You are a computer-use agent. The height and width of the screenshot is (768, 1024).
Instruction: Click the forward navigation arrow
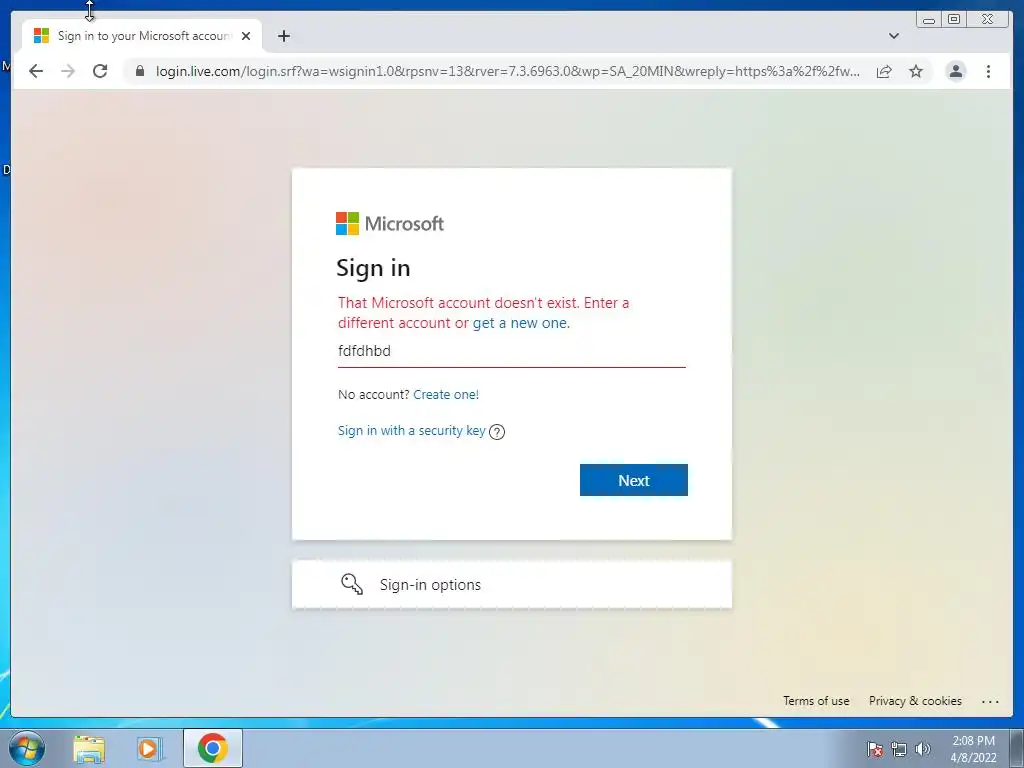68,71
